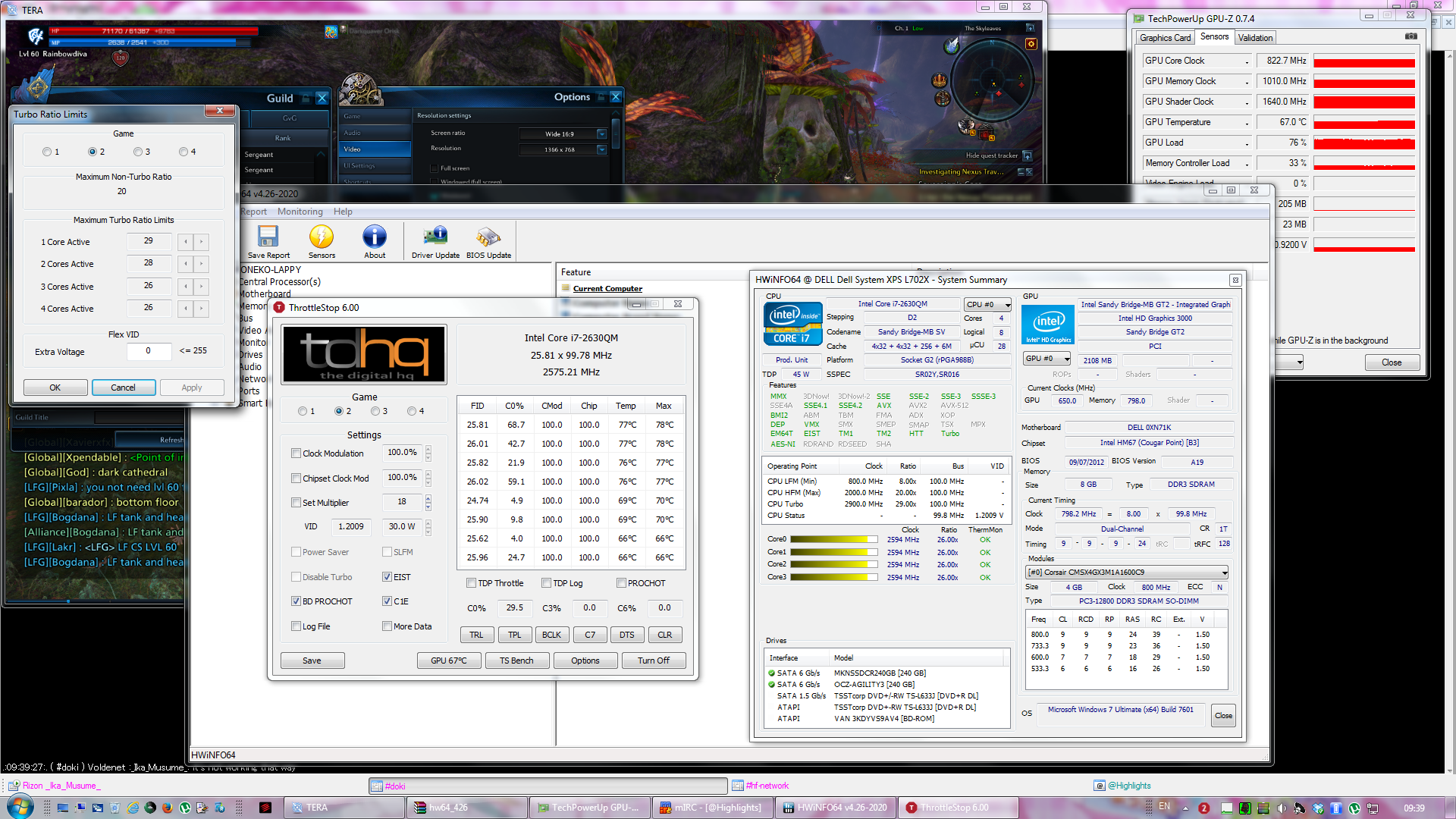Open GPU Core Clock sensor dropdown arrow
The image size is (1456, 819).
[x=1247, y=61]
